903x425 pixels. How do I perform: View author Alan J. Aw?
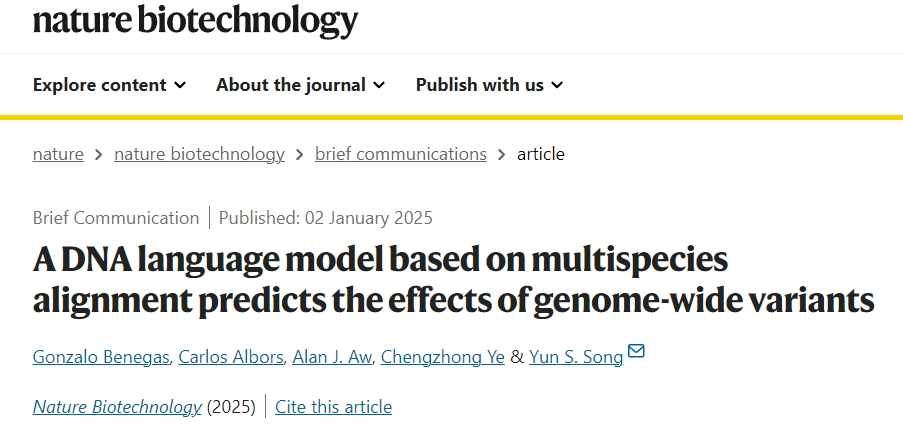[x=332, y=357]
